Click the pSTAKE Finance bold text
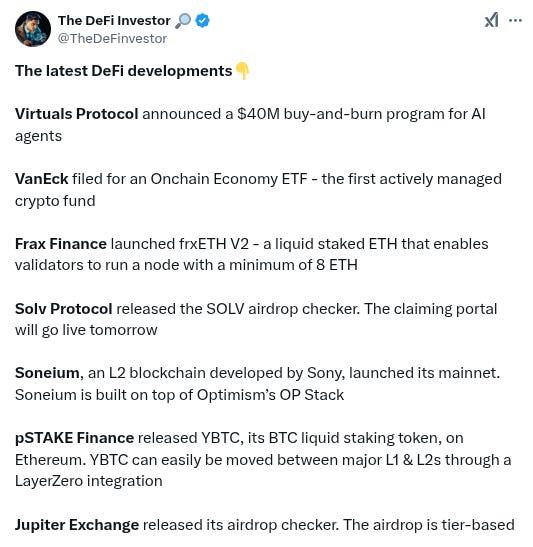Screen dimensions: 533x547 74,438
